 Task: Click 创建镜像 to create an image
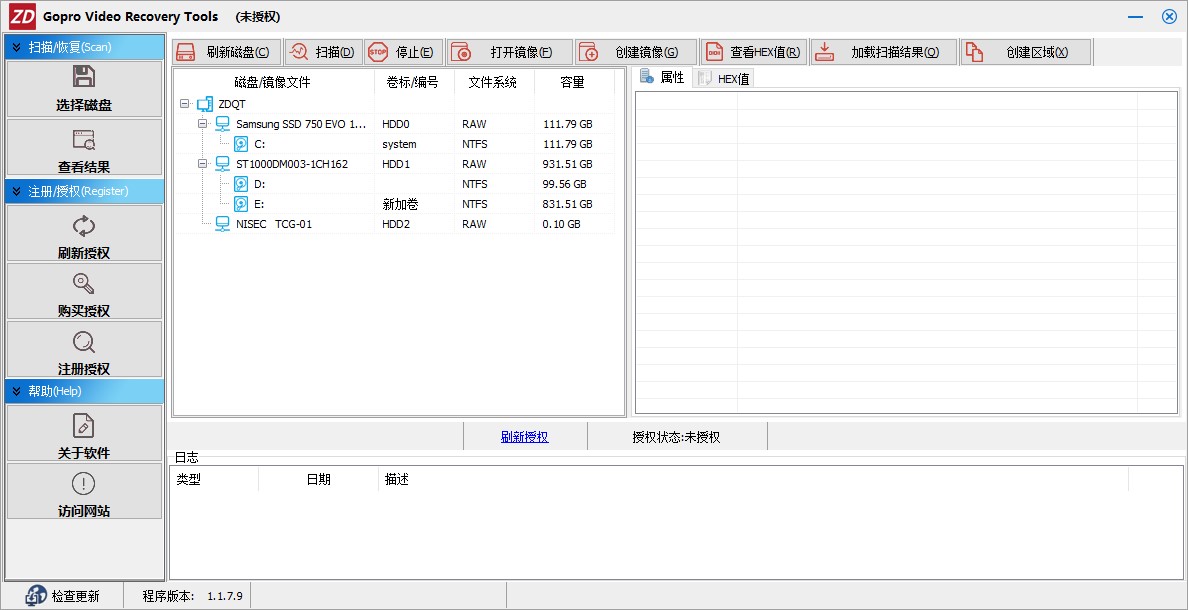636,53
